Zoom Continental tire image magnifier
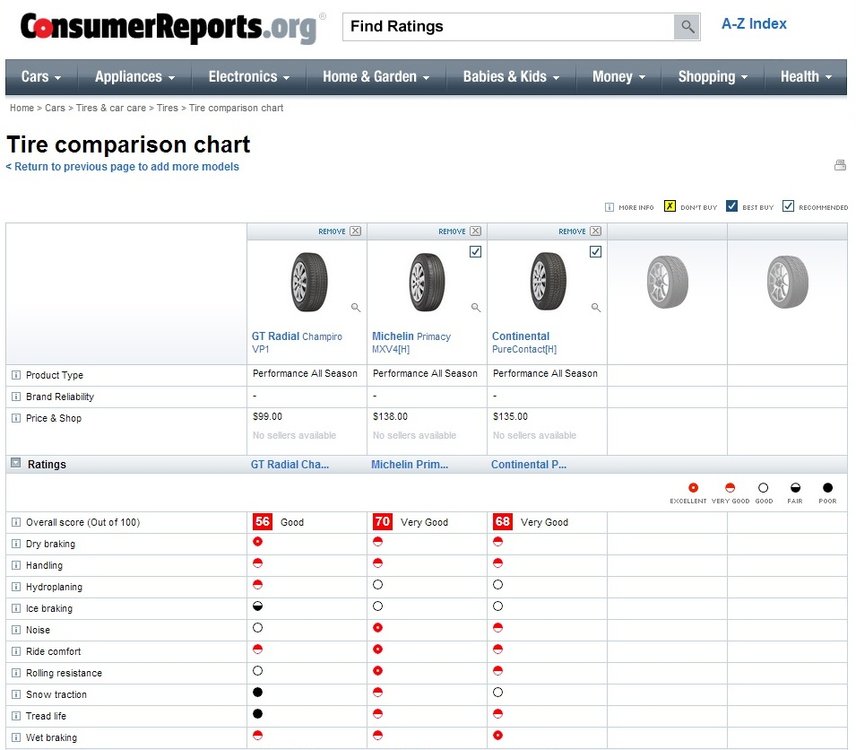Viewport: 856px width, 750px height. click(x=596, y=308)
